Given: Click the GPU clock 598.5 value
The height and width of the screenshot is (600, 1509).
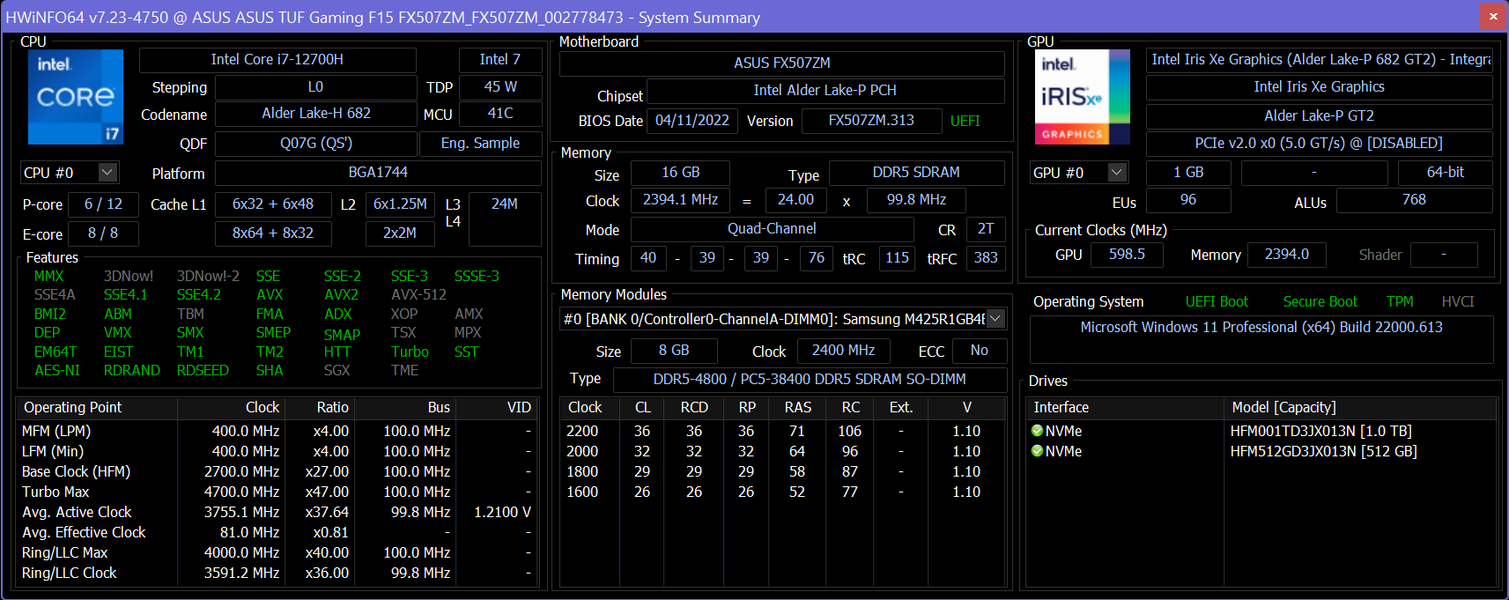Looking at the screenshot, I should [1126, 255].
